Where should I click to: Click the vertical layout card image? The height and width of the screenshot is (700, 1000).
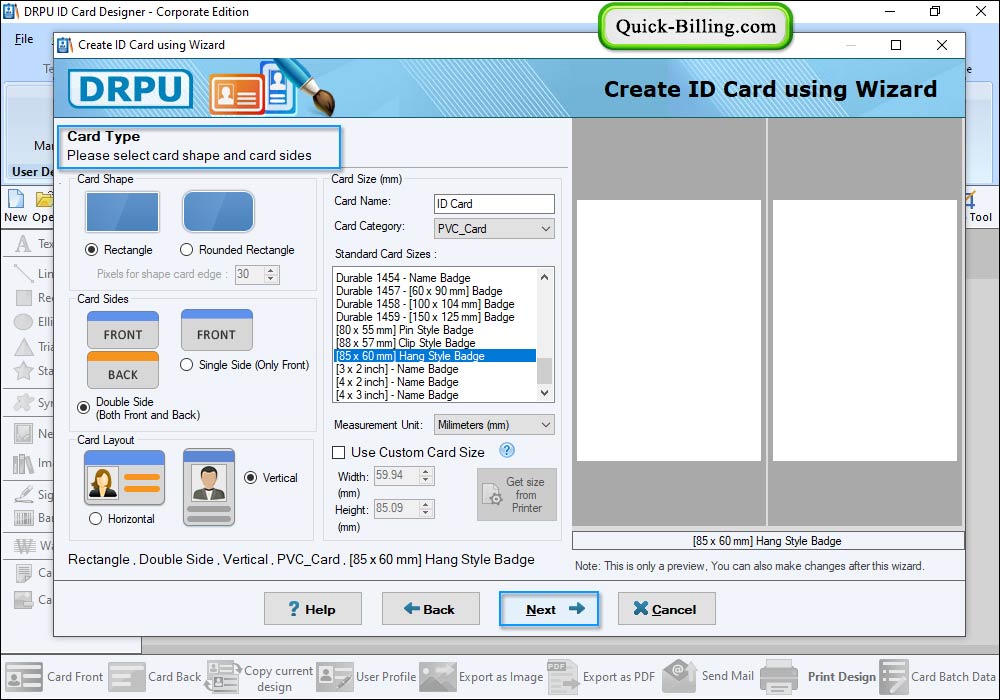point(209,487)
